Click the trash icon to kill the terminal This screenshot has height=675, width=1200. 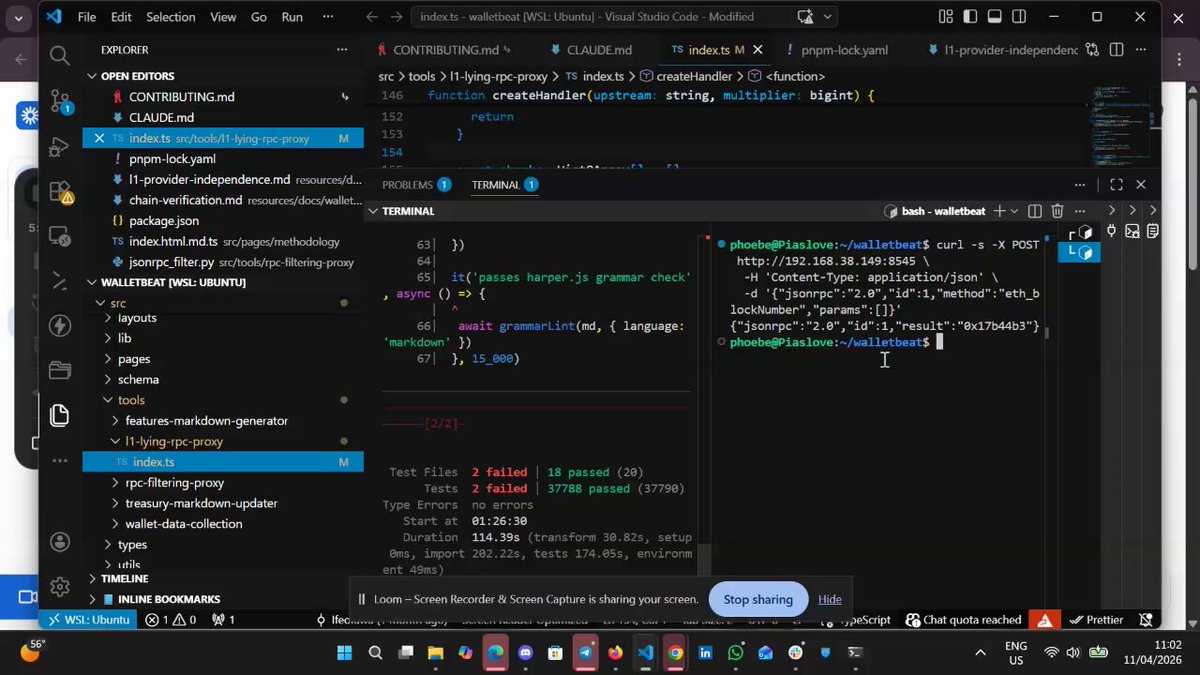click(x=1057, y=211)
